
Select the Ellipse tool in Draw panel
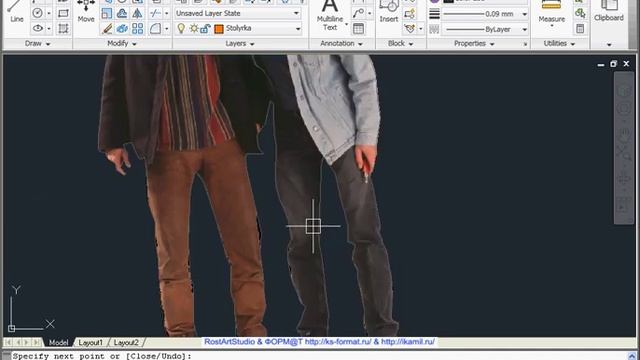point(38,28)
